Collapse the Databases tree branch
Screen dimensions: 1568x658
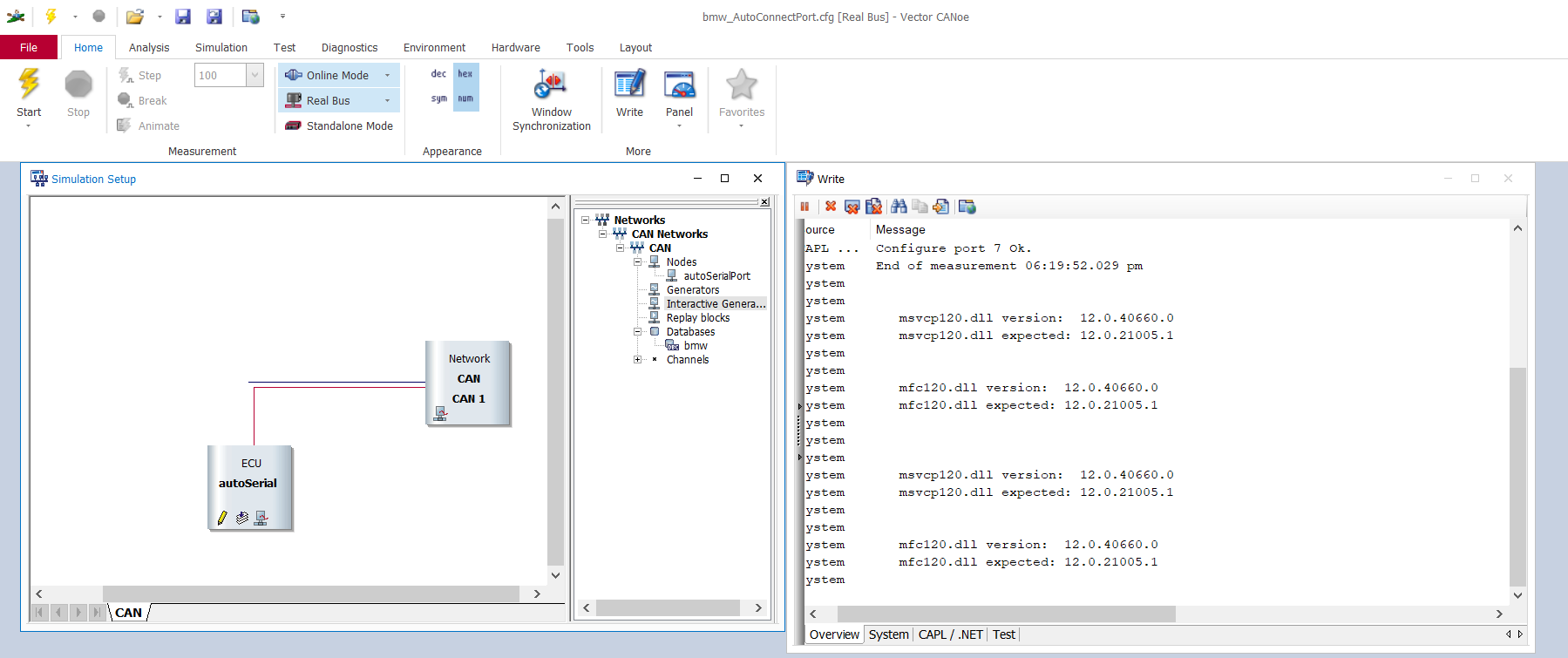(x=638, y=332)
